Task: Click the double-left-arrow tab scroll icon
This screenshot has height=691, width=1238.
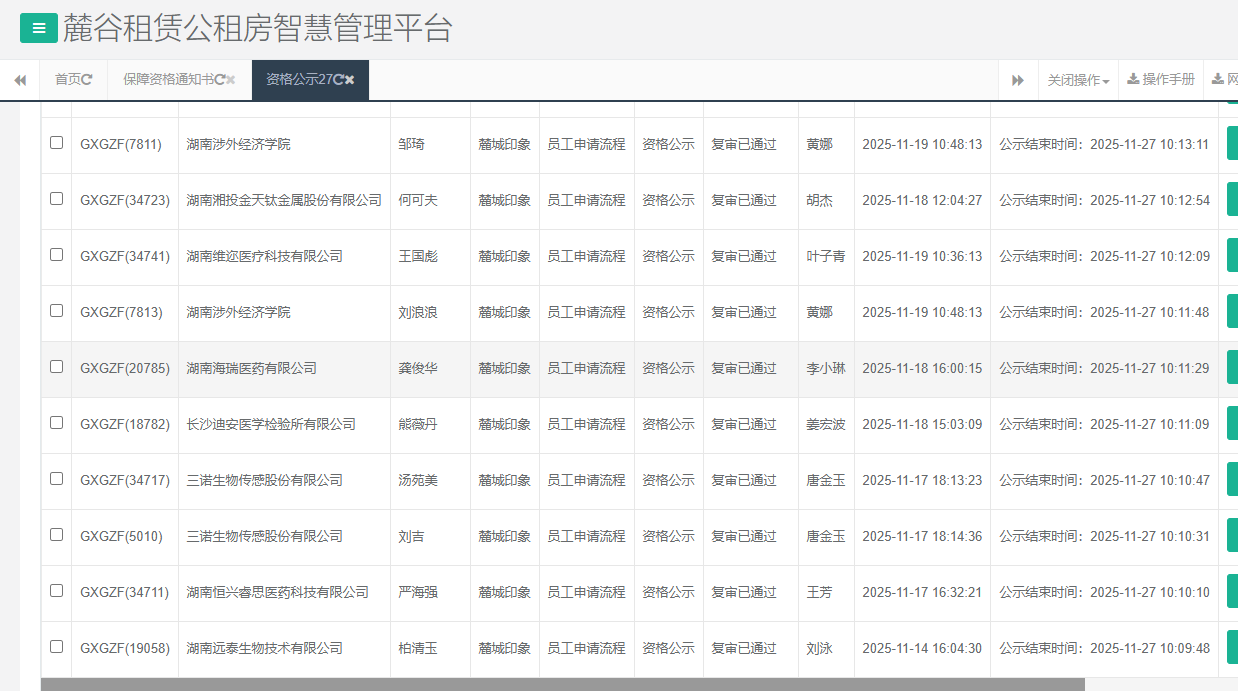Action: coord(20,79)
